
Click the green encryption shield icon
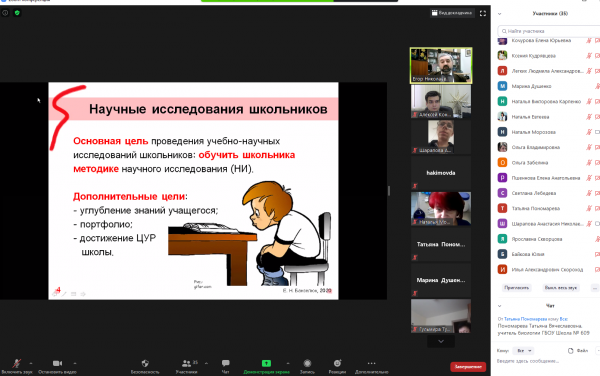point(17,13)
